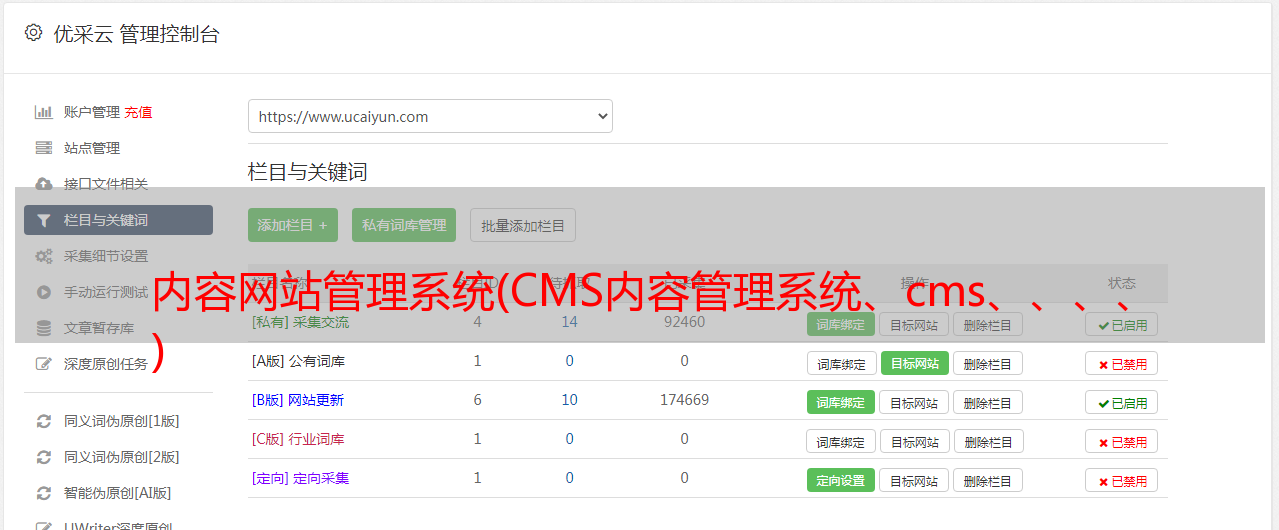
Task: Follow the red 充值 link
Action: [138, 112]
